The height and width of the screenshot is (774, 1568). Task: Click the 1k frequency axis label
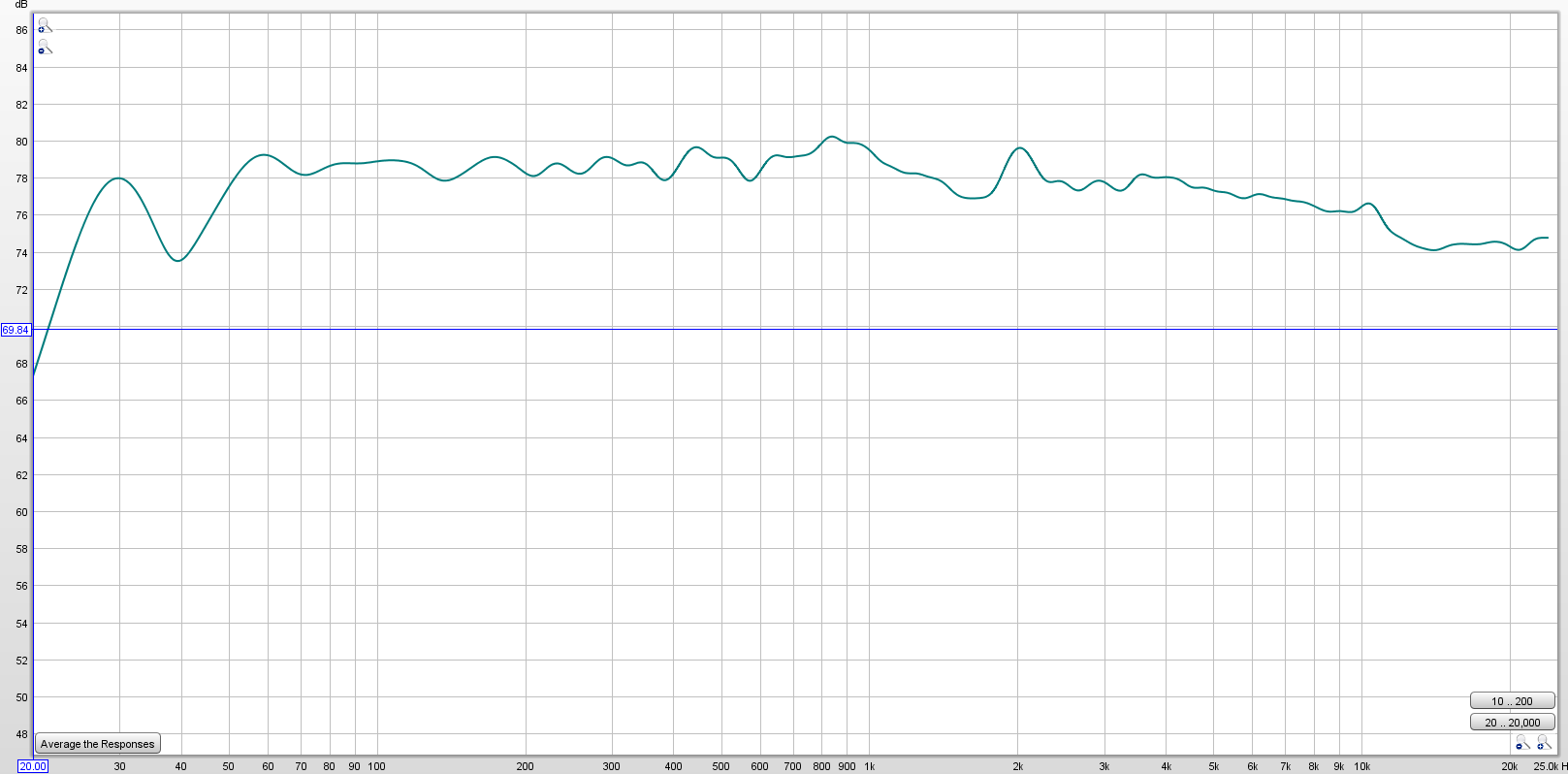[x=870, y=766]
